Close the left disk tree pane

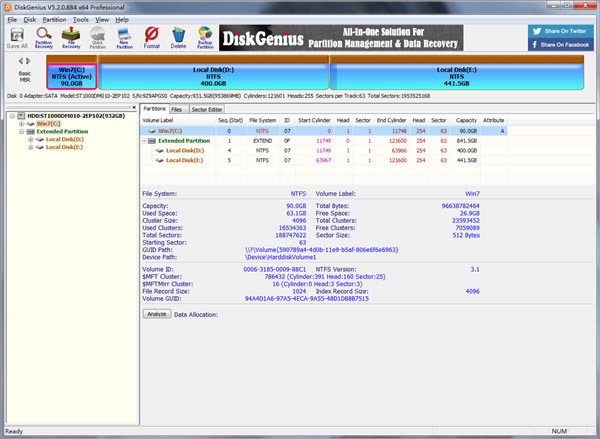(x=133, y=107)
